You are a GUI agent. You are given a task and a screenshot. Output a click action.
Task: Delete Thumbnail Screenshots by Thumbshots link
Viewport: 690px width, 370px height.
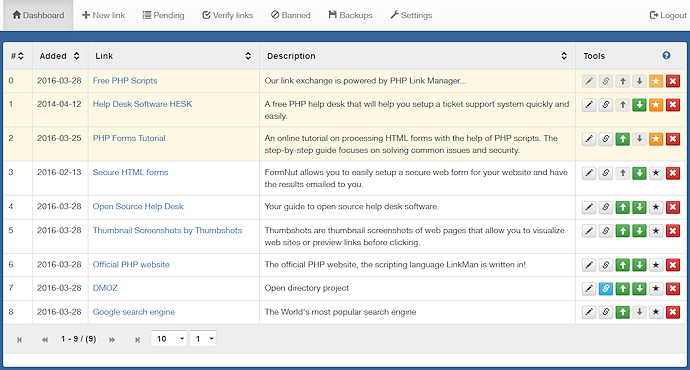pos(672,231)
